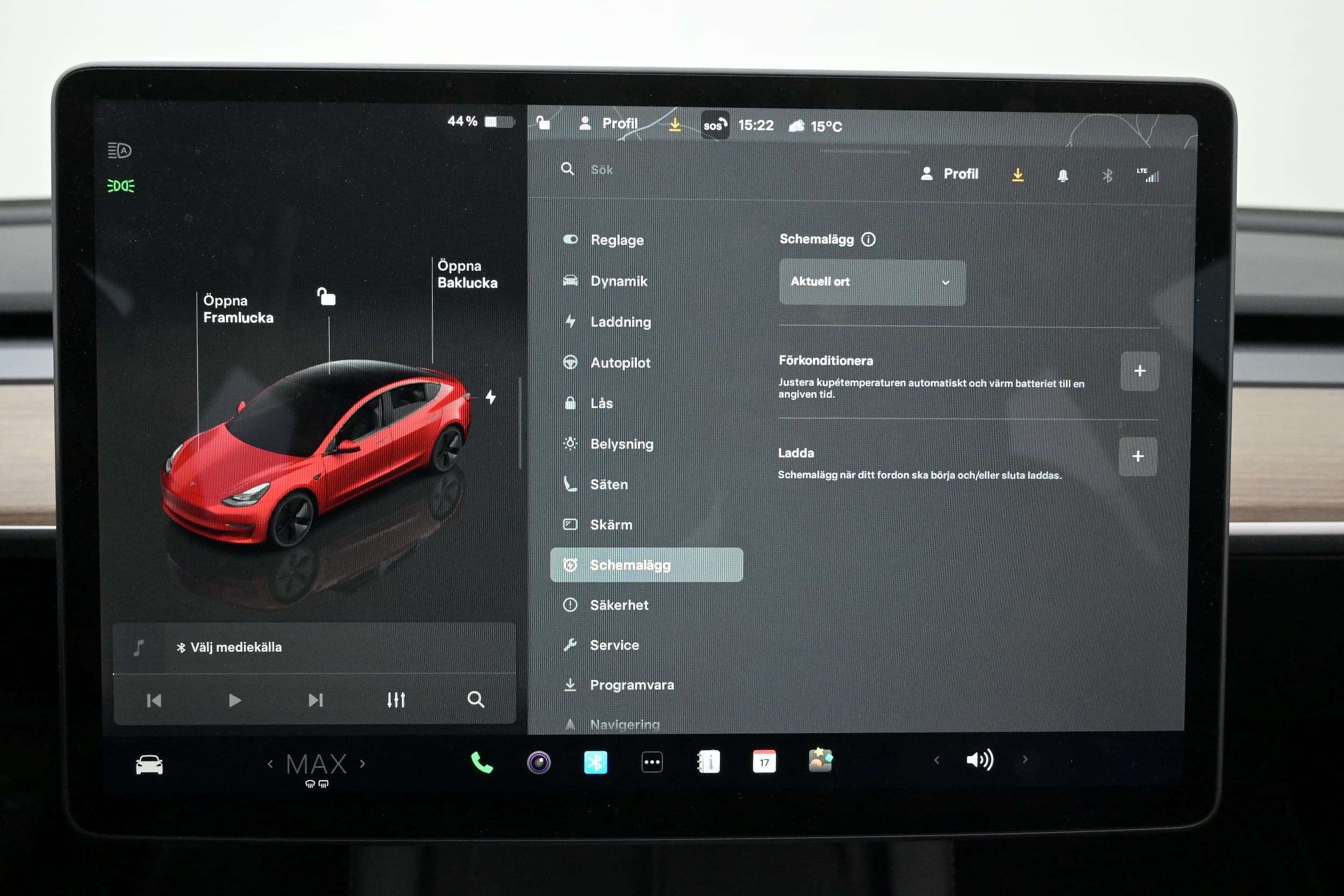The width and height of the screenshot is (1344, 896).
Task: Increase temperature with right chevron
Action: tap(362, 763)
